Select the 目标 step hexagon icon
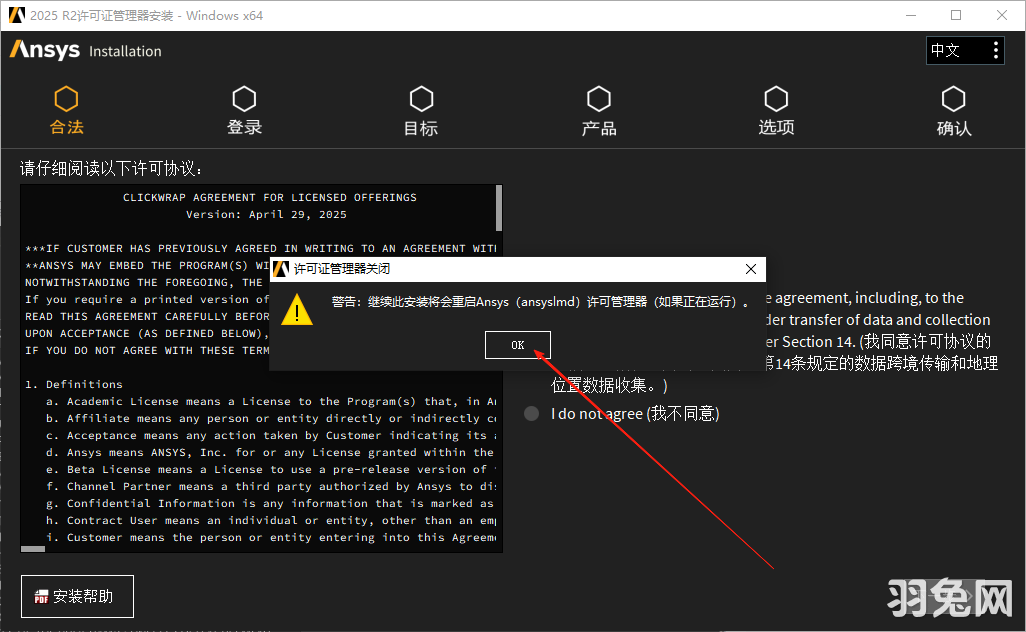 pos(421,99)
